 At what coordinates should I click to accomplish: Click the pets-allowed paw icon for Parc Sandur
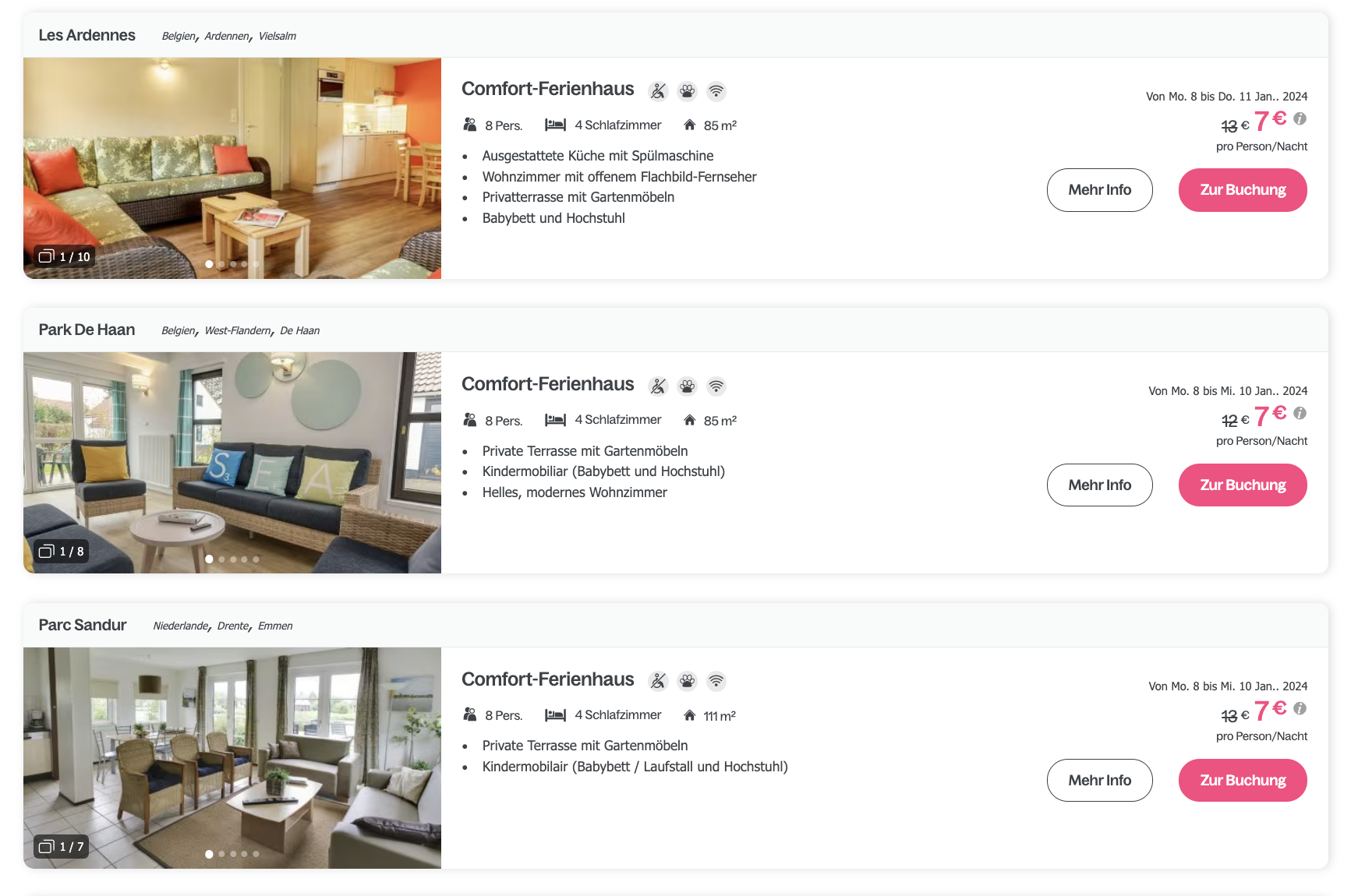pos(687,681)
